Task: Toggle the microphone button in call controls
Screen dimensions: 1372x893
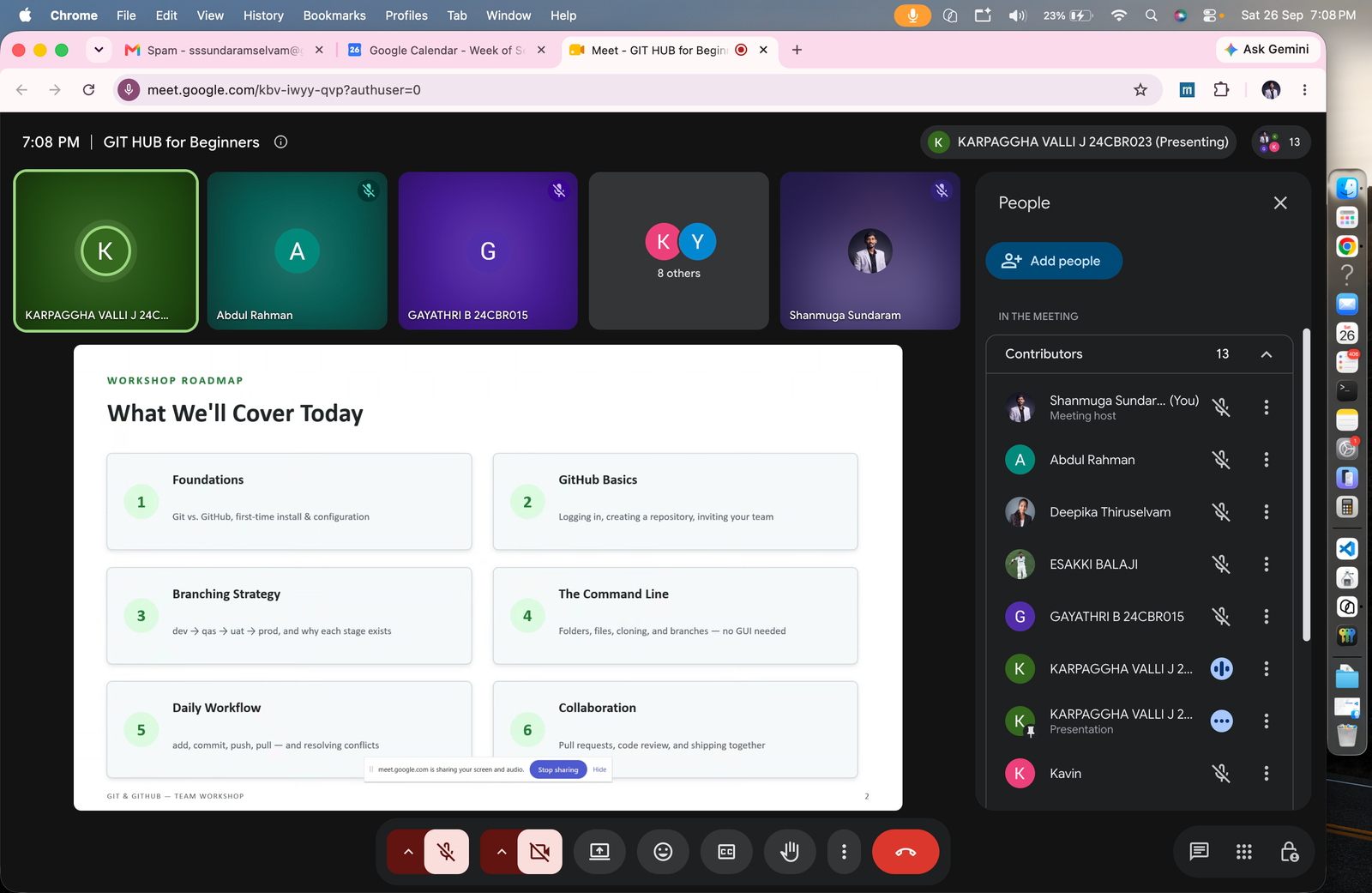Action: click(446, 852)
